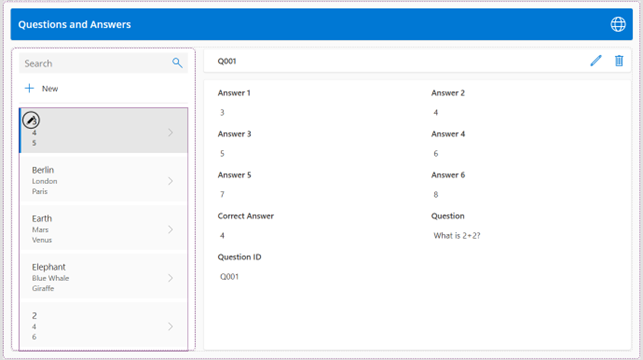Open the Elephant item chevron

click(x=171, y=278)
